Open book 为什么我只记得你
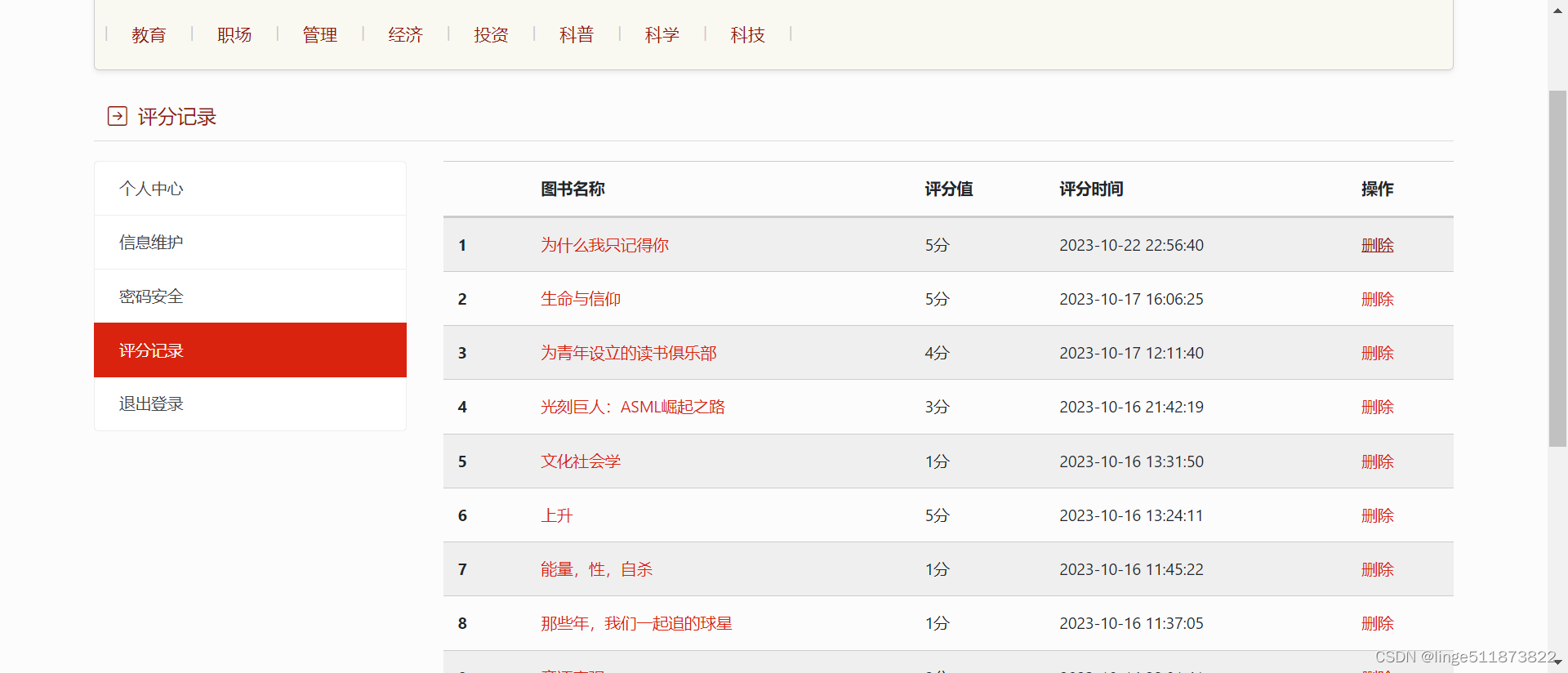This screenshot has height=673, width=1568. 604,245
